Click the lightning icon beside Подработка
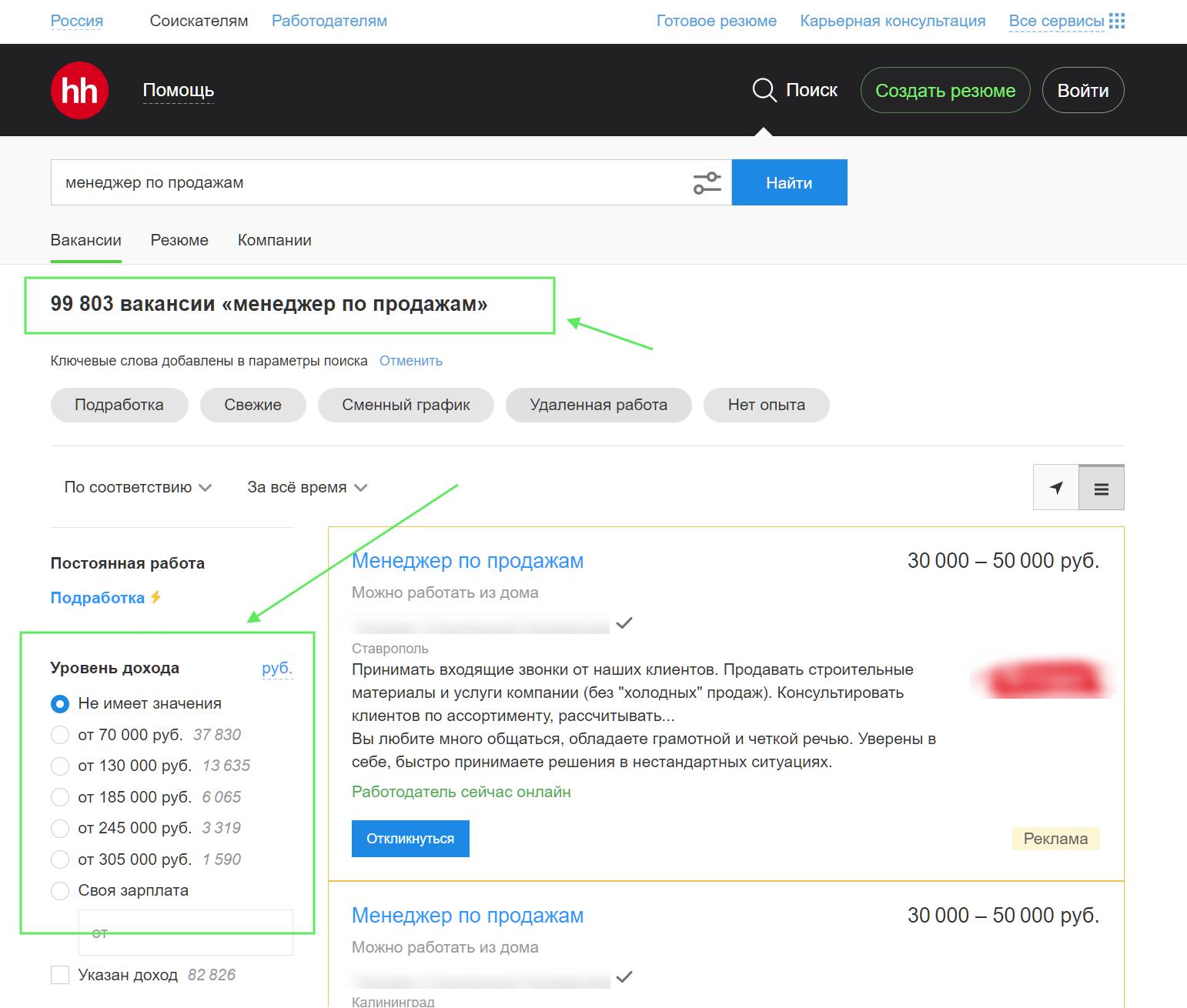The image size is (1187, 1008). [x=156, y=598]
